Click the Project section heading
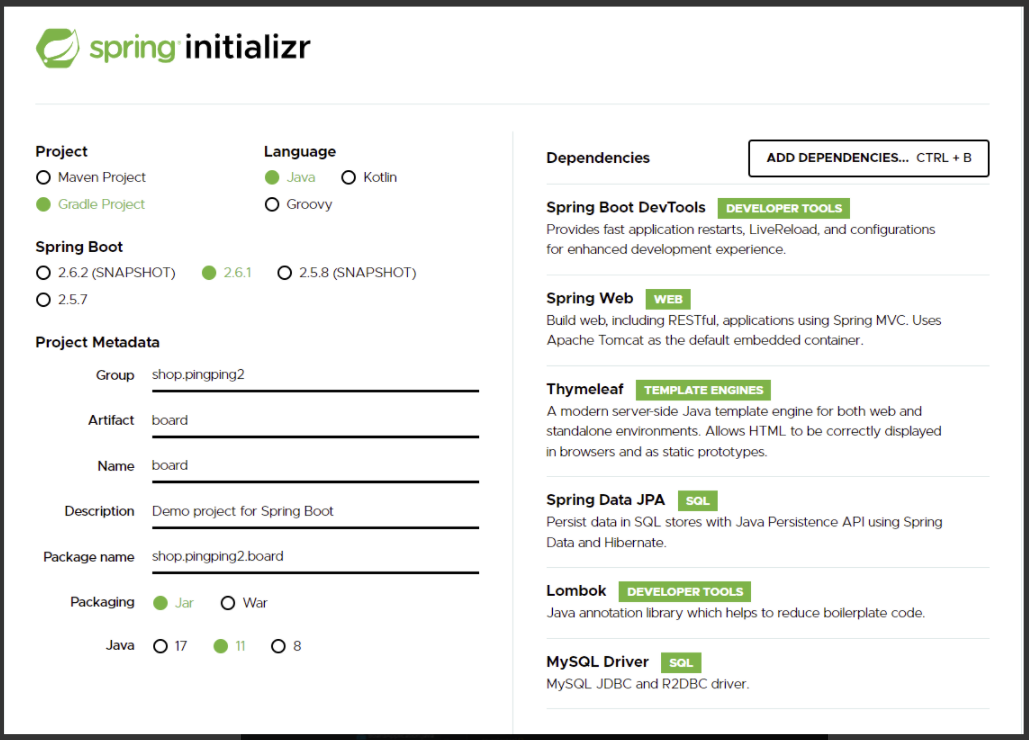The height and width of the screenshot is (740, 1029). tap(61, 152)
